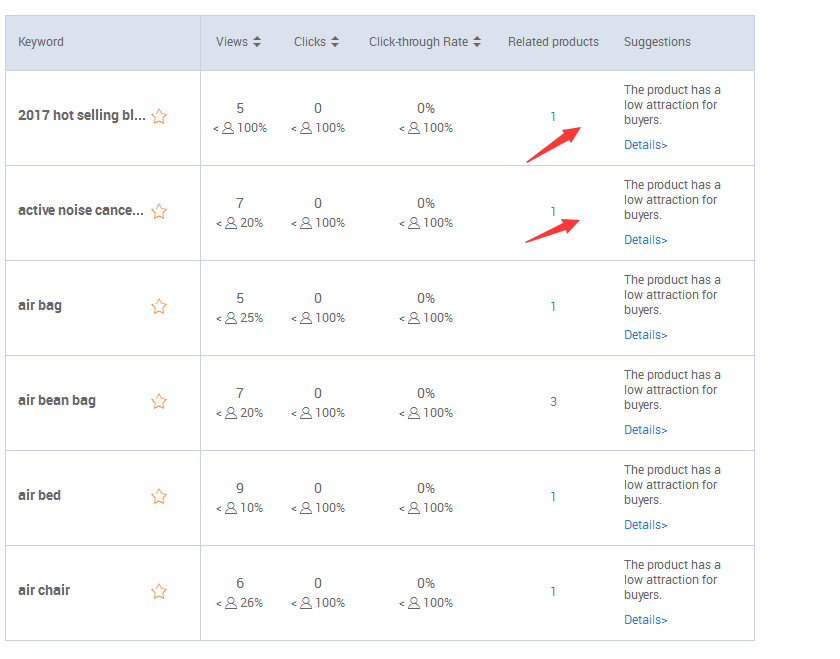Open the 'air chair' Details link
This screenshot has width=840, height=659.
[x=646, y=620]
